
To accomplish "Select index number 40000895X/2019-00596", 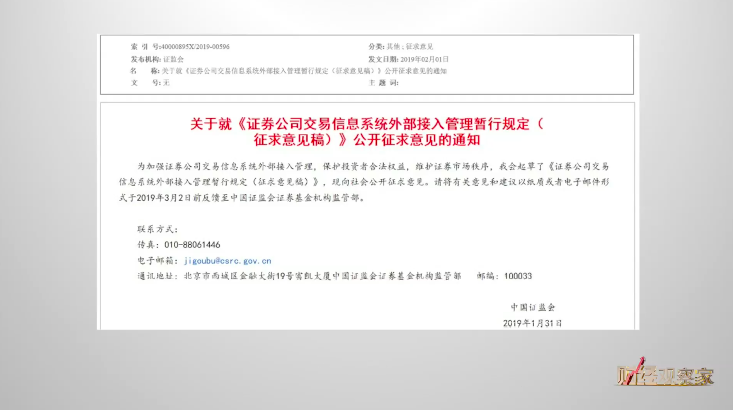I will (x=195, y=47).
